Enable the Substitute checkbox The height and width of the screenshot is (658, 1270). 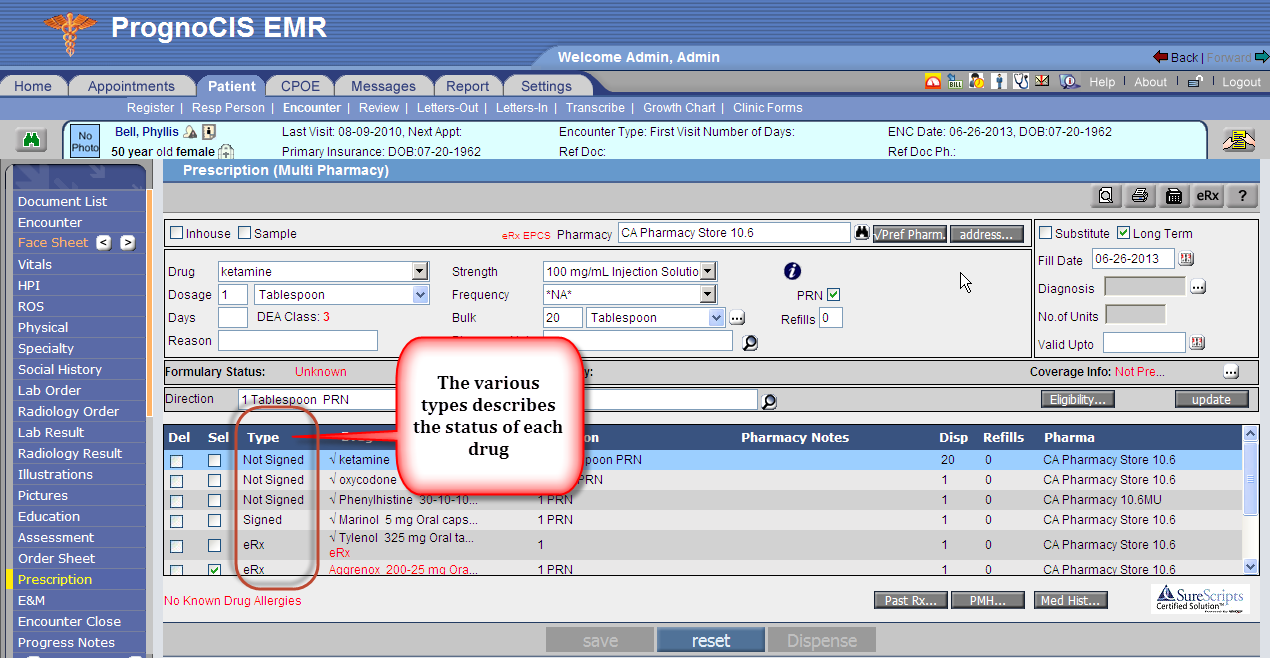tap(1045, 233)
